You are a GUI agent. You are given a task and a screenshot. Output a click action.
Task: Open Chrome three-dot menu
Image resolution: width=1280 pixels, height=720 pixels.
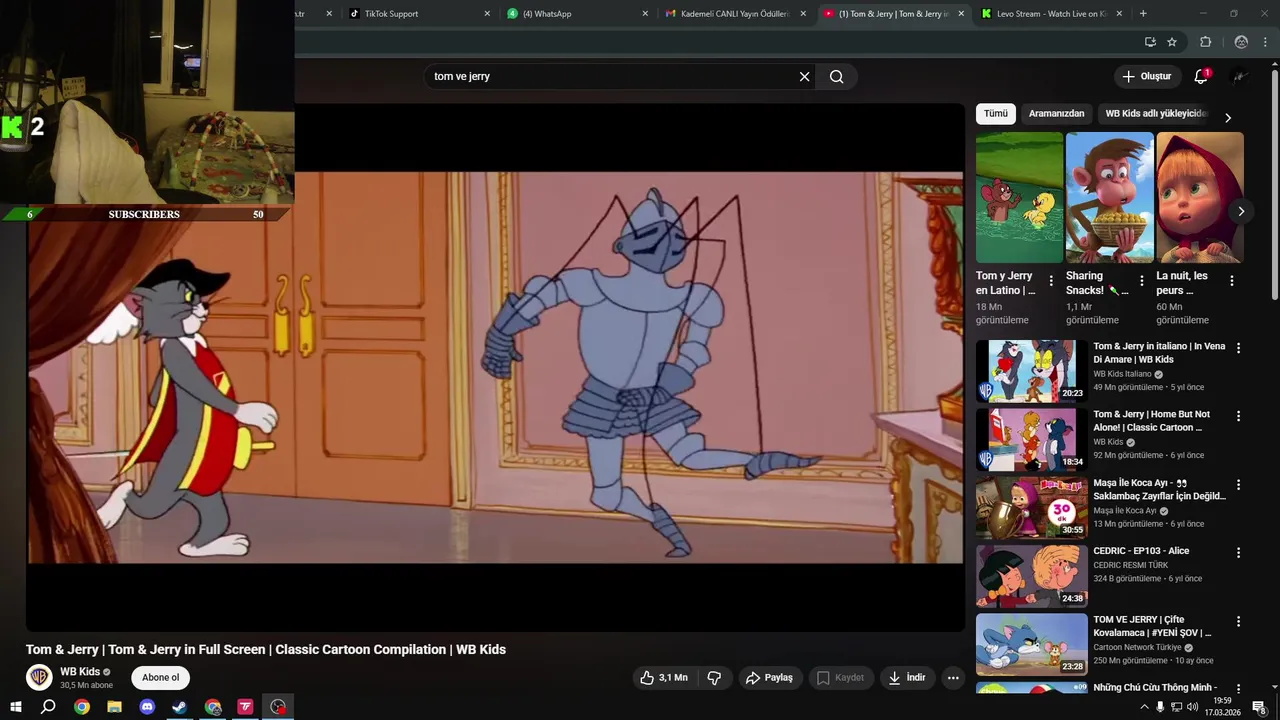(x=1266, y=42)
